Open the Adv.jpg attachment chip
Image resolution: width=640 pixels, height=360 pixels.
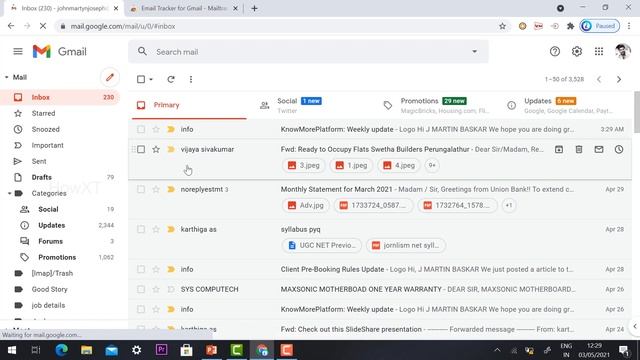(x=305, y=205)
